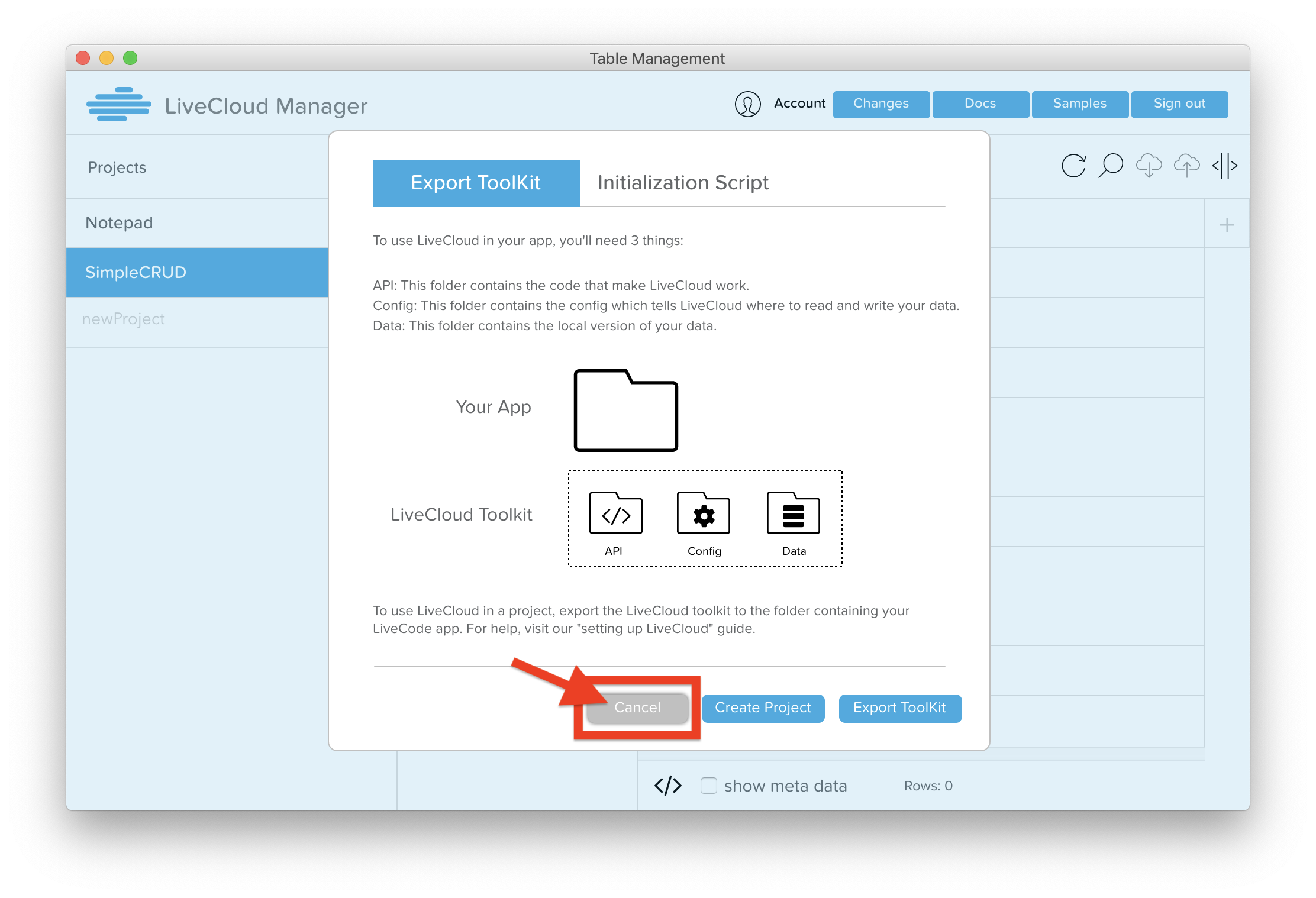Select the Export ToolKit tab

[475, 182]
